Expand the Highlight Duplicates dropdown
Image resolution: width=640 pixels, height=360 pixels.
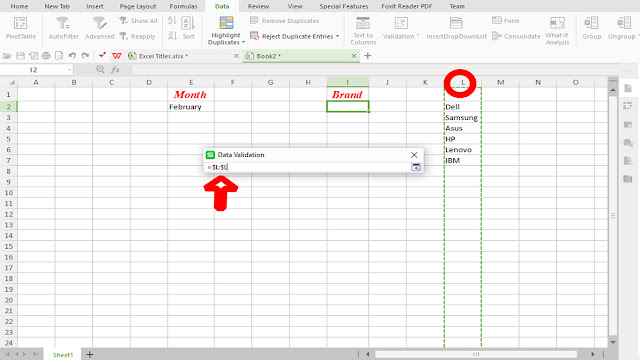pyautogui.click(x=243, y=42)
